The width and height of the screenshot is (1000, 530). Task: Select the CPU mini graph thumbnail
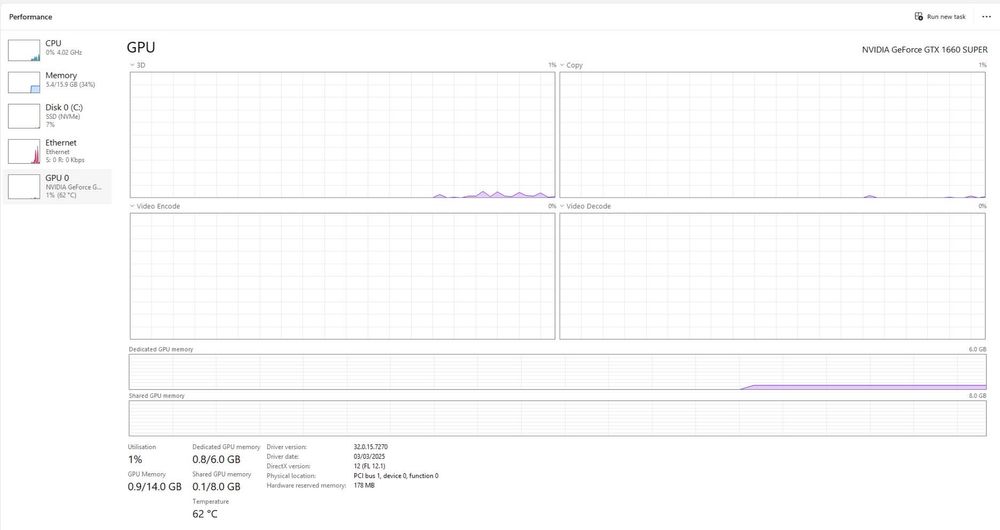coord(24,50)
